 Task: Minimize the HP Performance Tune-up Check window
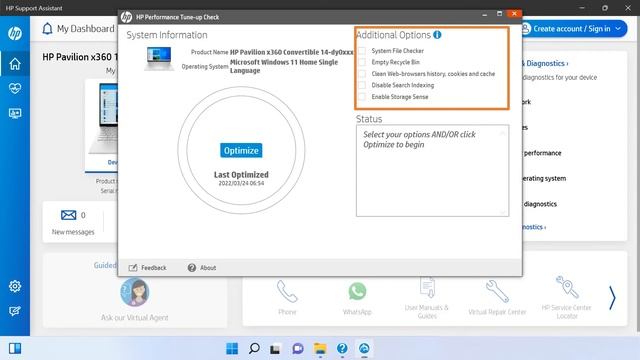[x=484, y=15]
